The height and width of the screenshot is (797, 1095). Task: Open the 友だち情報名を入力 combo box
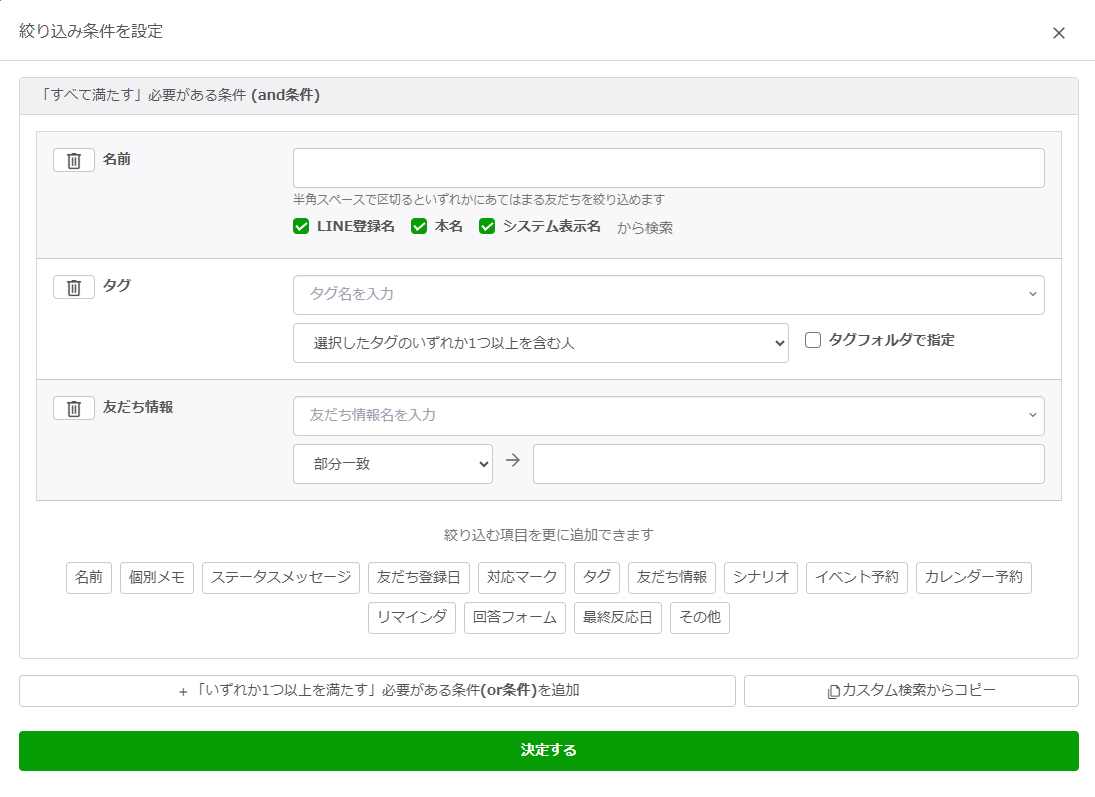(x=668, y=416)
